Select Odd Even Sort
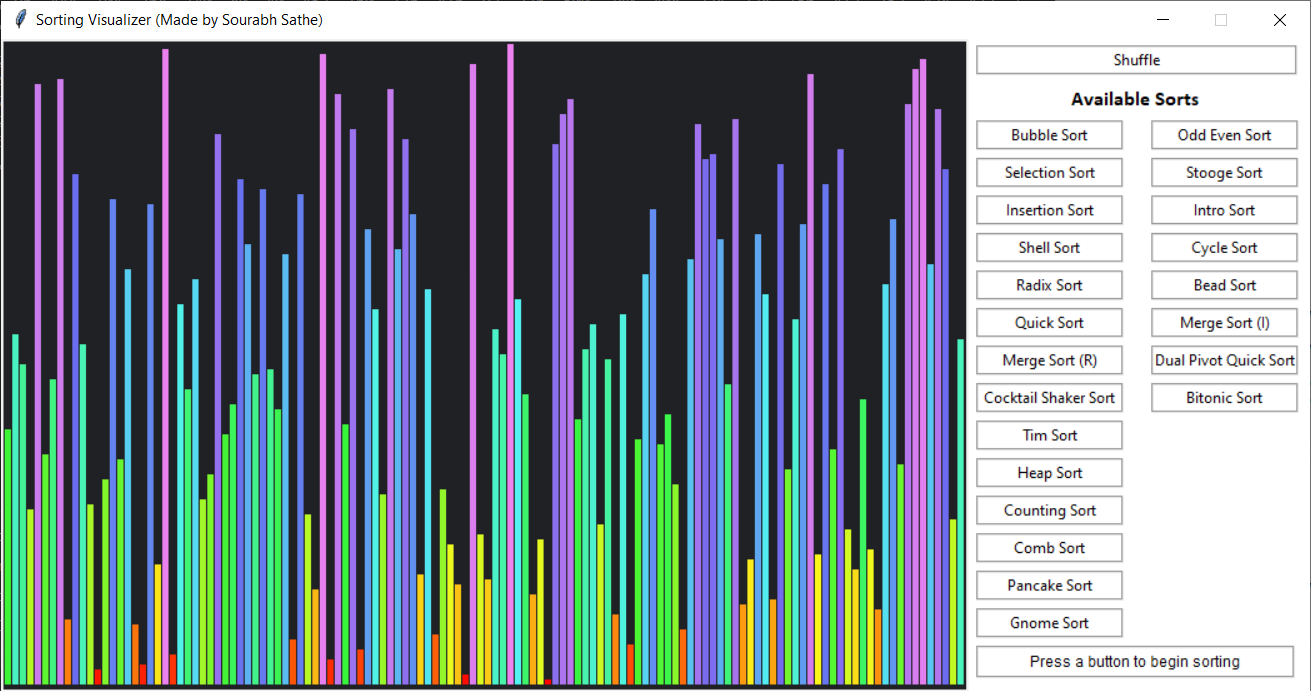 coord(1224,135)
